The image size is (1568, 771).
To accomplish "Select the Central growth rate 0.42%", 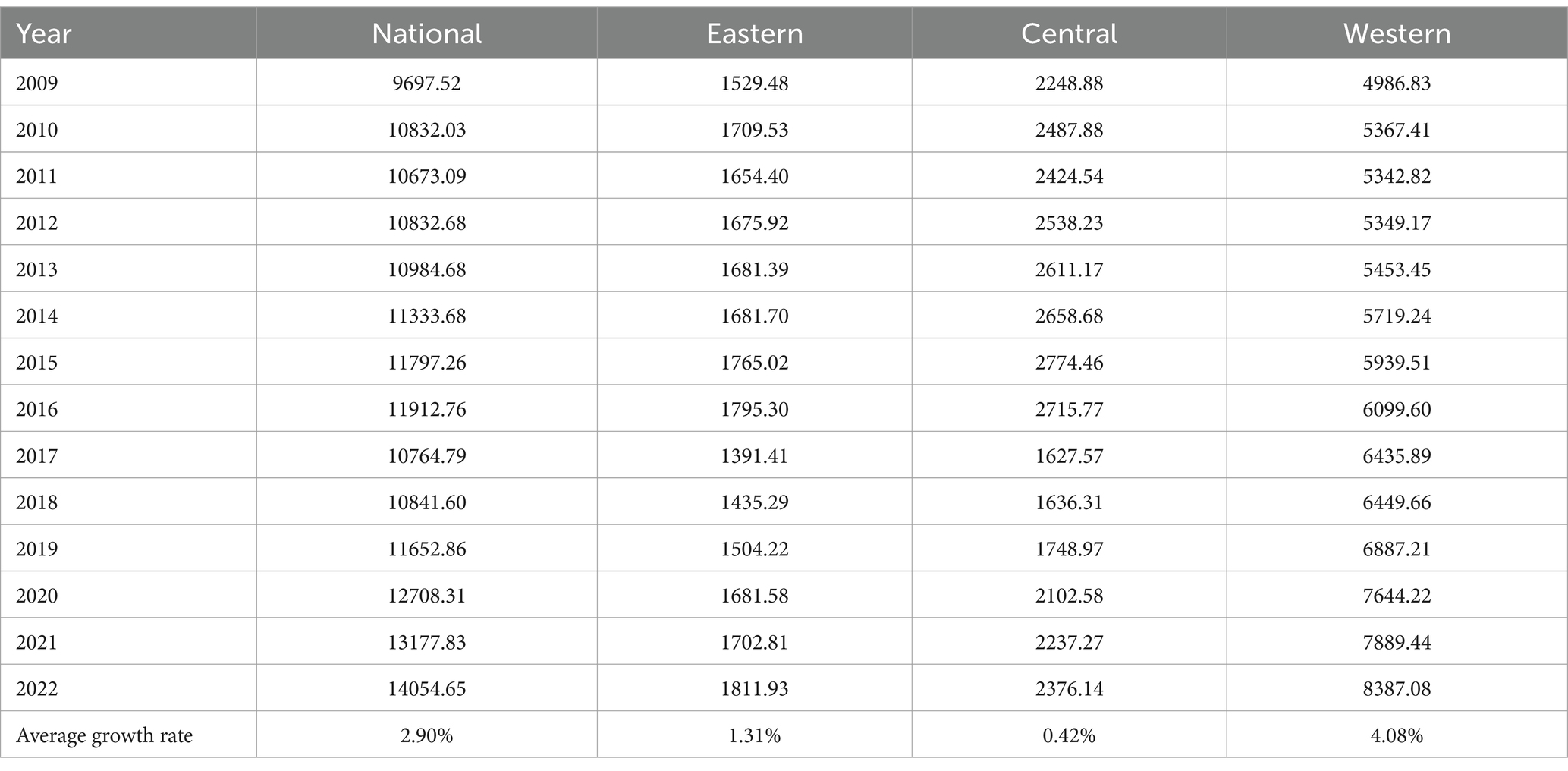I will [1070, 736].
